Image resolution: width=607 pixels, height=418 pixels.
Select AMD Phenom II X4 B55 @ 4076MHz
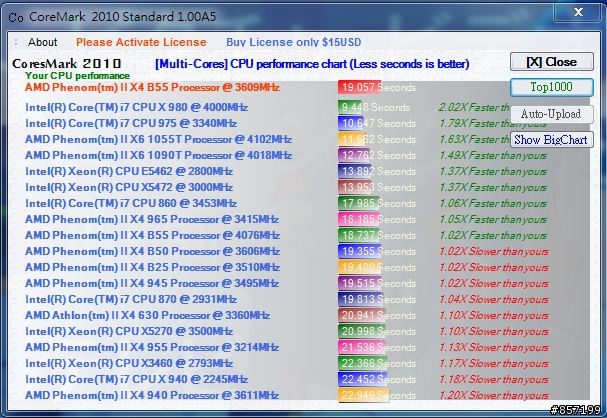tap(152, 235)
